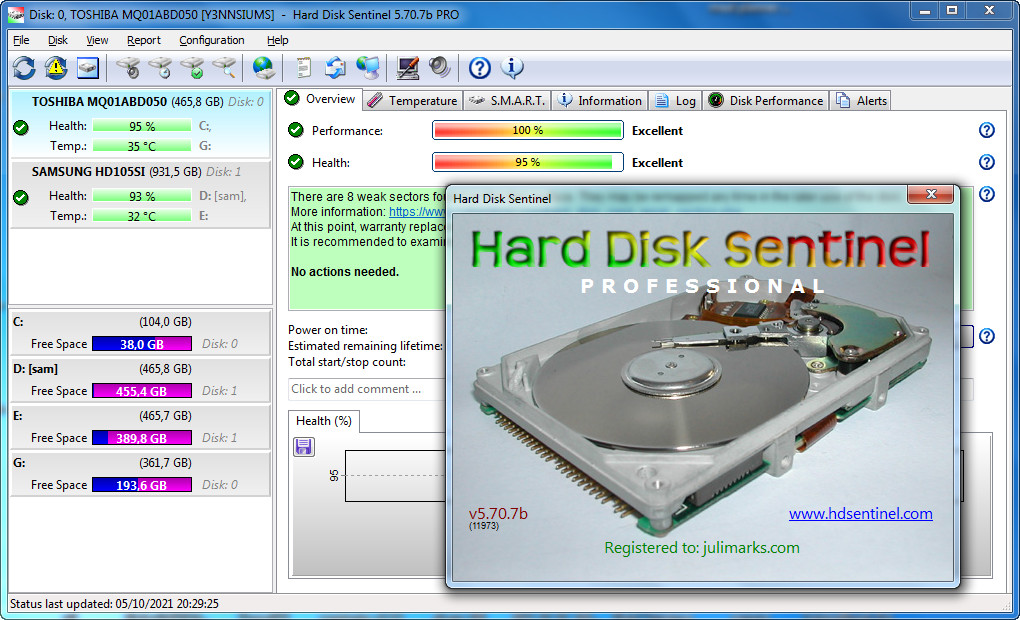This screenshot has width=1020, height=620.
Task: Follow the More information https link
Action: [417, 211]
